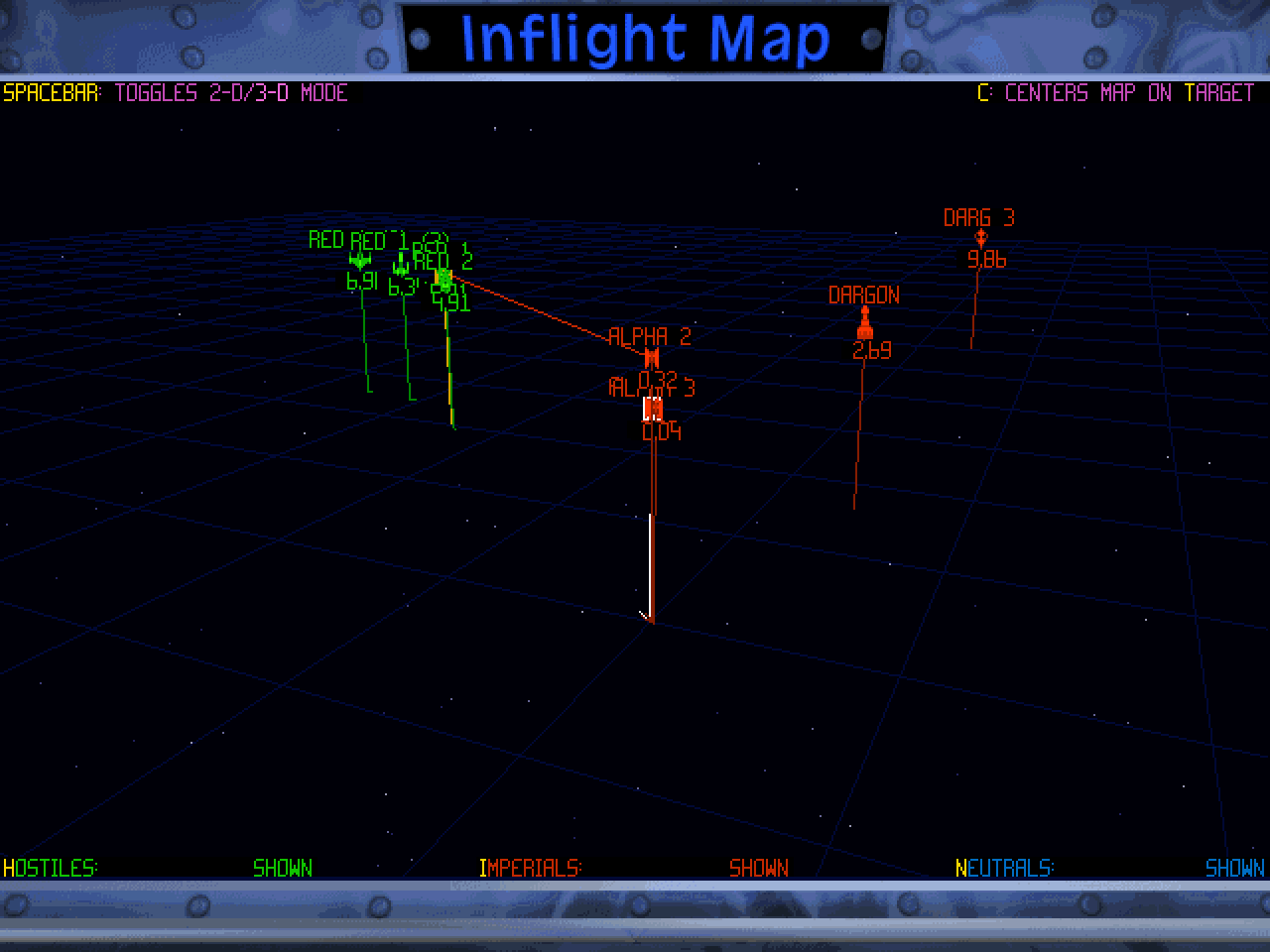Click the leftmost green RED fighter icon
Image resolution: width=1270 pixels, height=952 pixels.
point(359,261)
